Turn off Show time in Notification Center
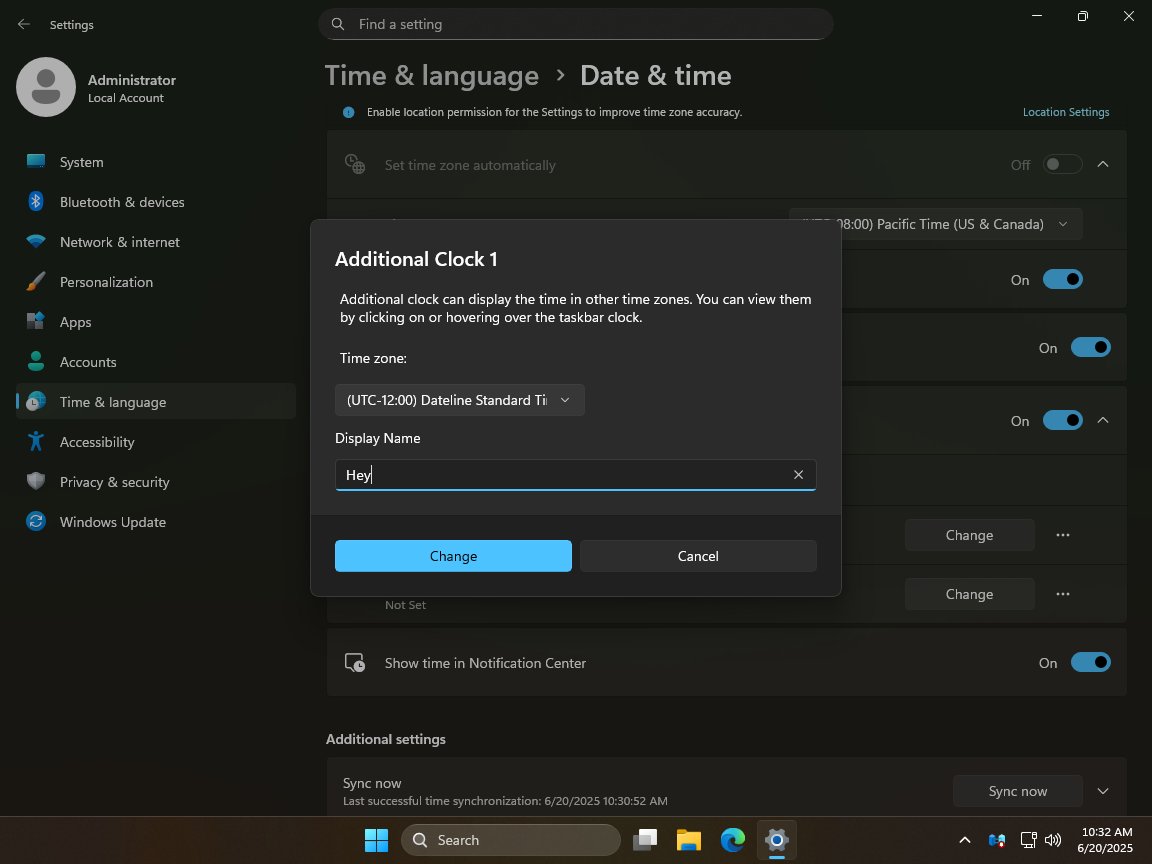The image size is (1152, 864). click(1090, 663)
